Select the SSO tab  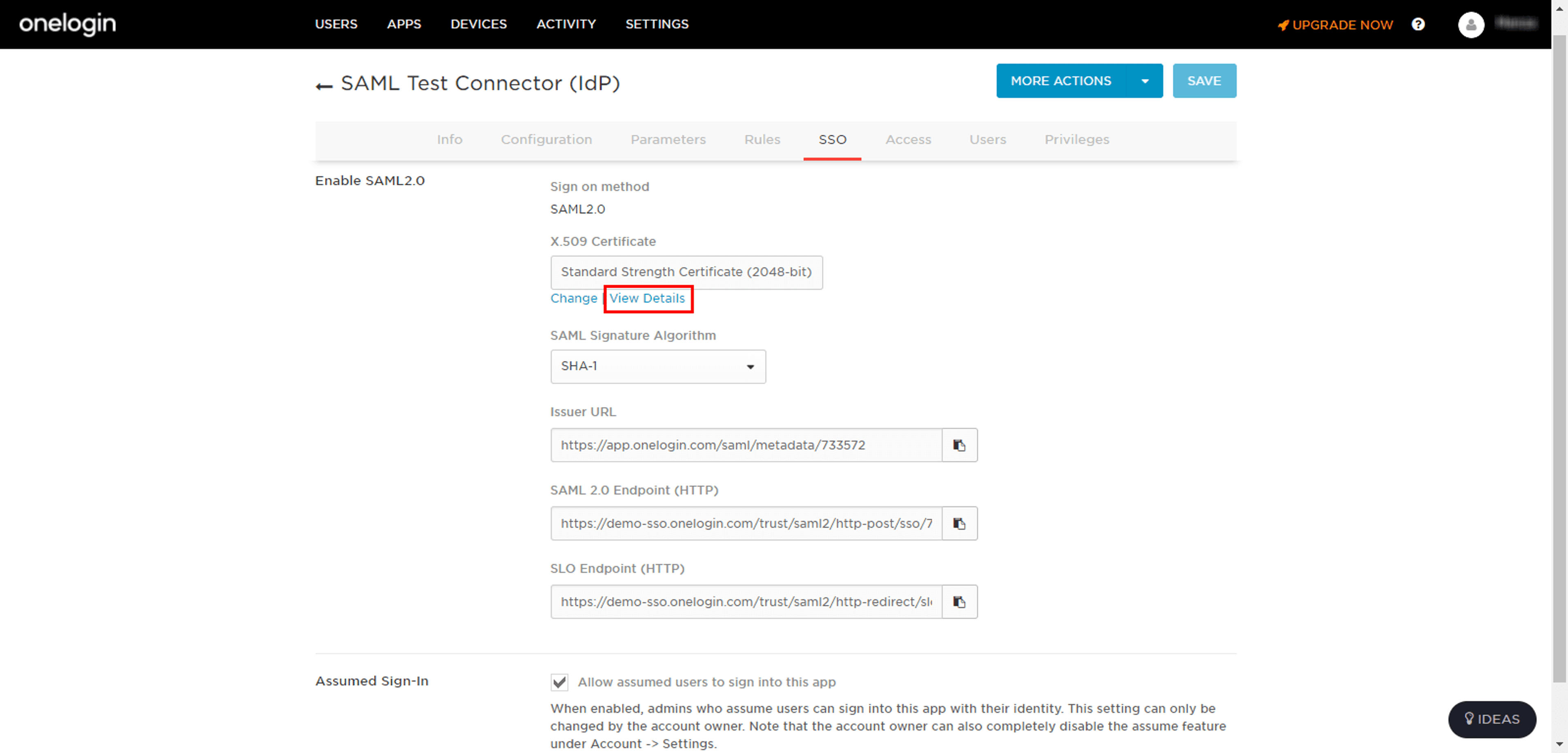(x=832, y=140)
